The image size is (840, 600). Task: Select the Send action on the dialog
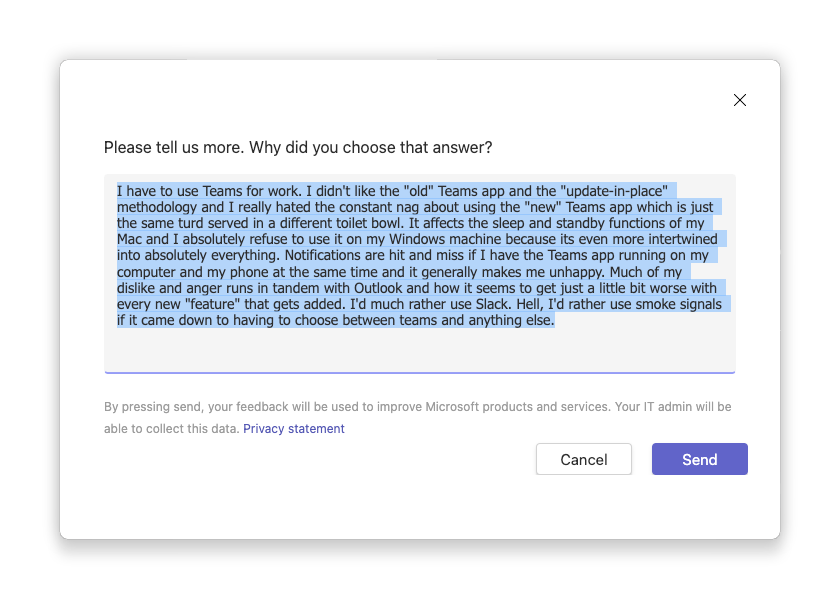click(699, 459)
